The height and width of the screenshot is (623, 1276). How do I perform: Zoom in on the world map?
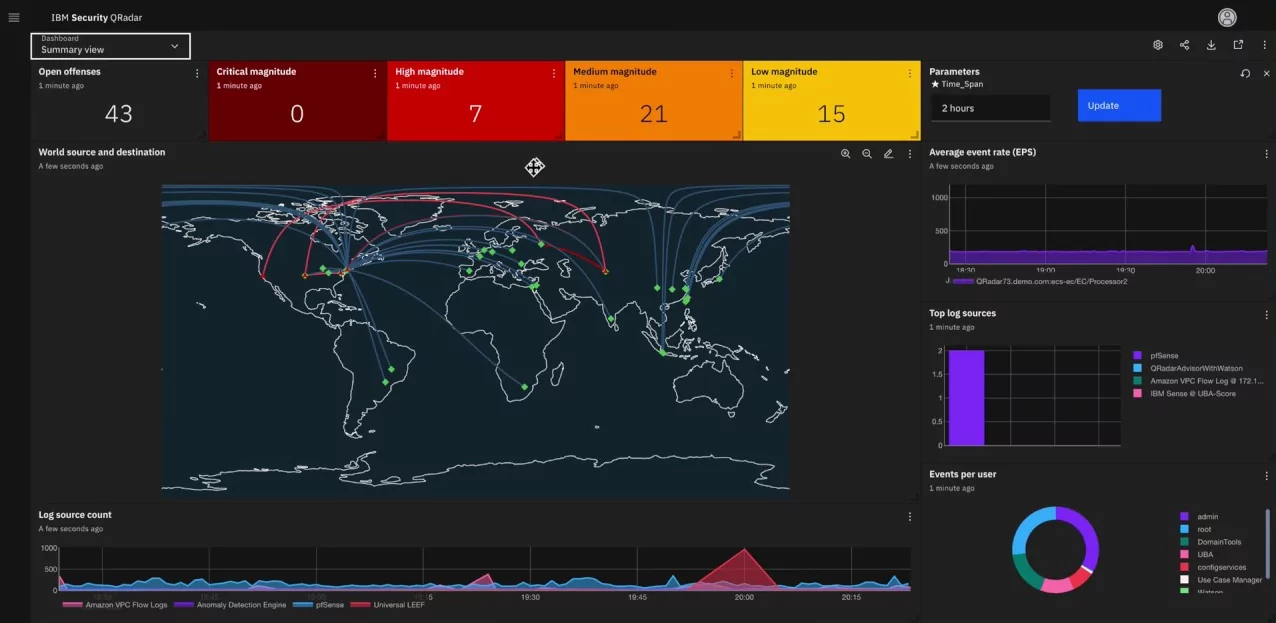846,154
